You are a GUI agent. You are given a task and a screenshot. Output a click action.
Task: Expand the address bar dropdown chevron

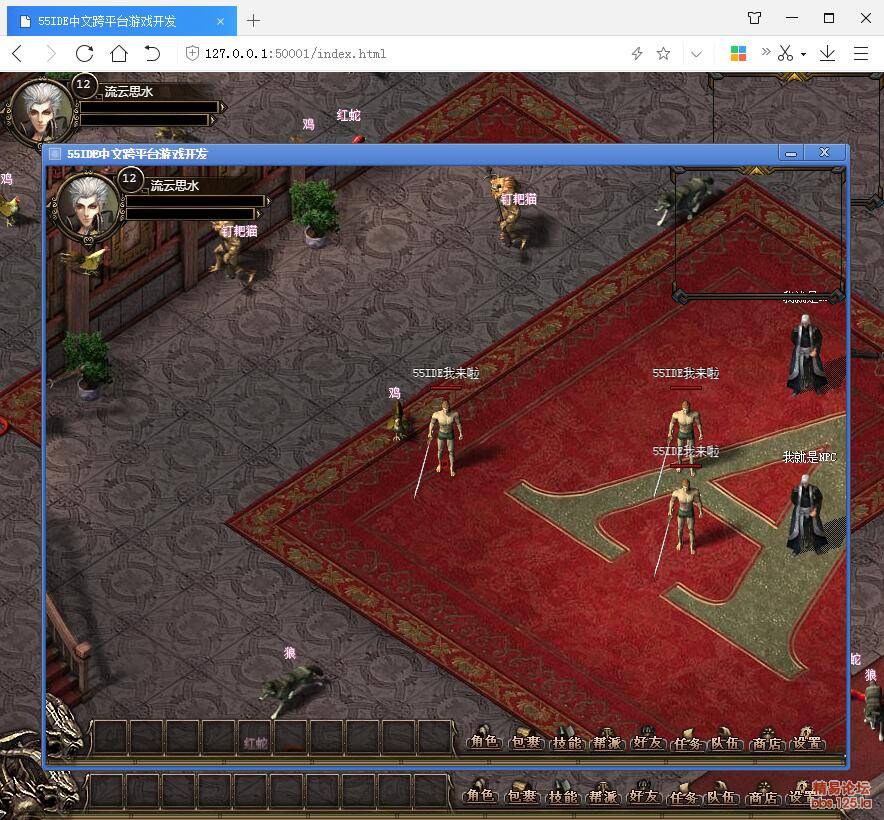[697, 54]
